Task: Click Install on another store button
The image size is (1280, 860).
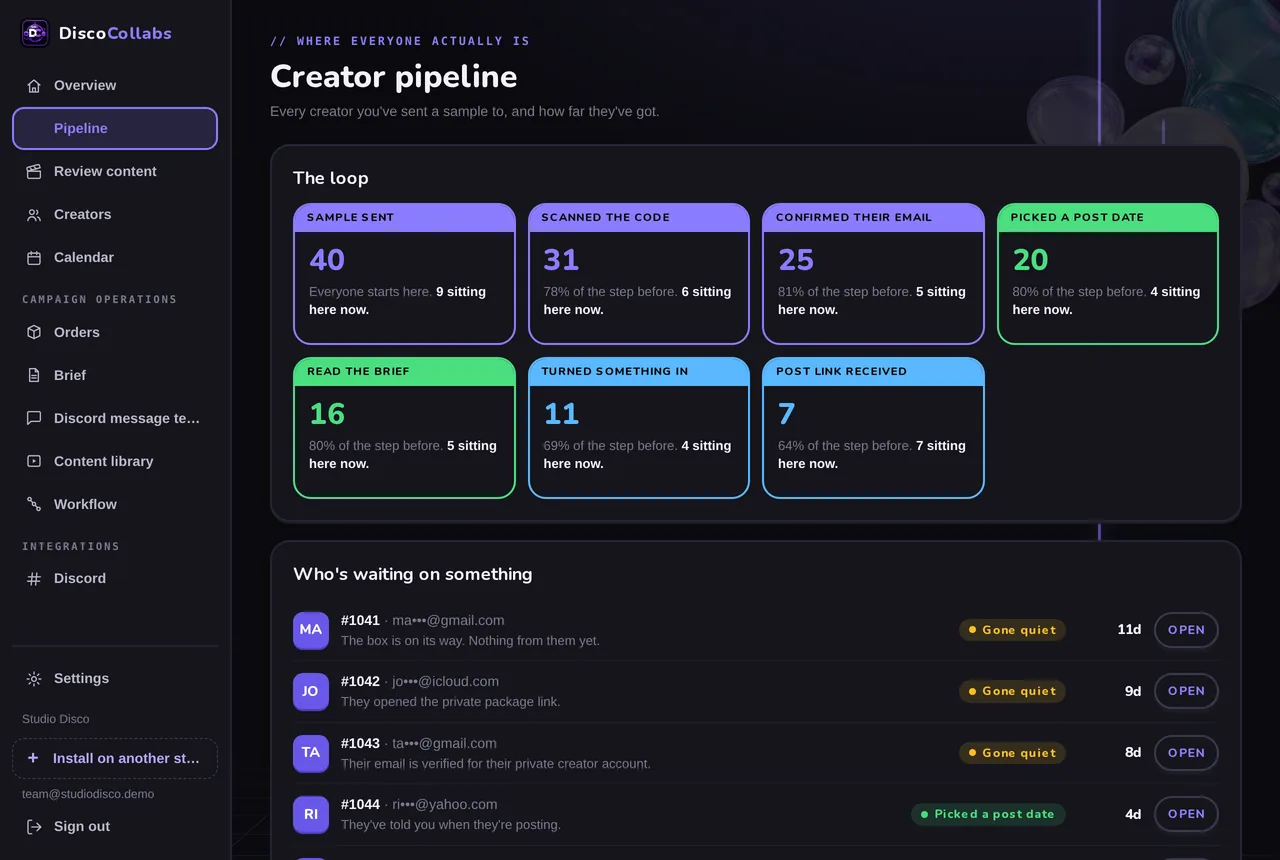Action: (x=115, y=759)
